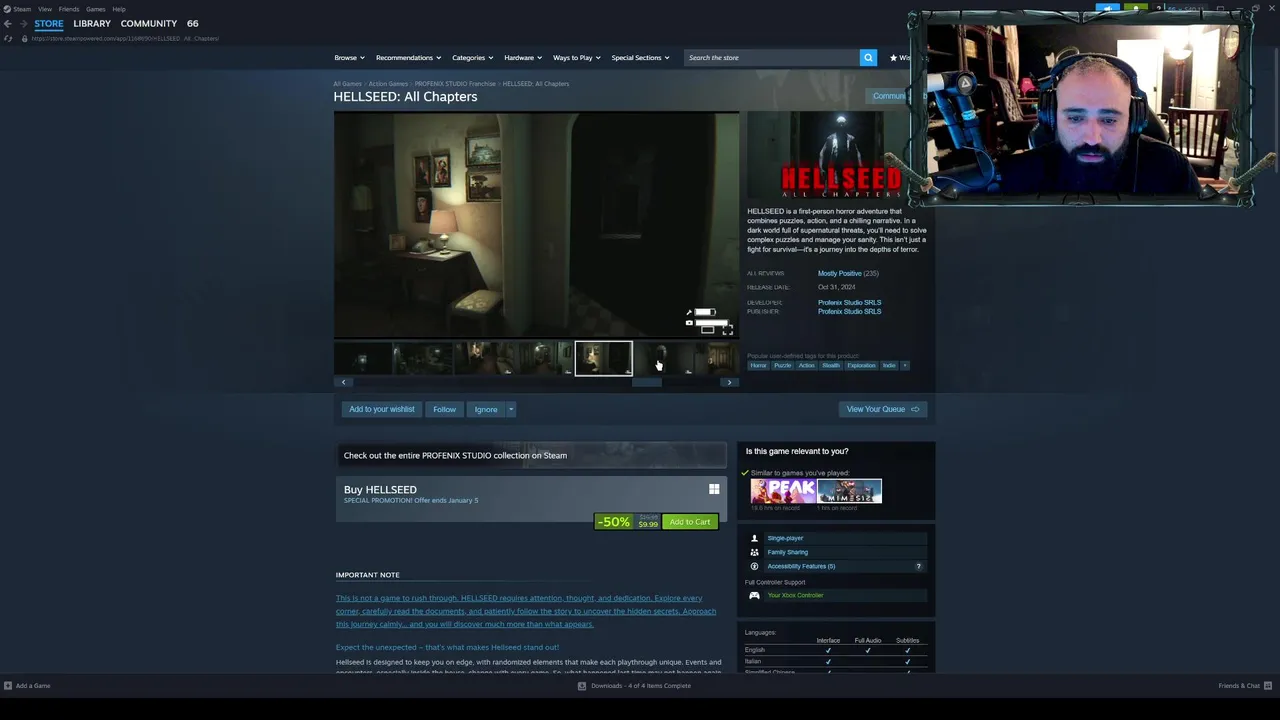Click the Ignore button
The image size is (1280, 720).
(x=486, y=409)
